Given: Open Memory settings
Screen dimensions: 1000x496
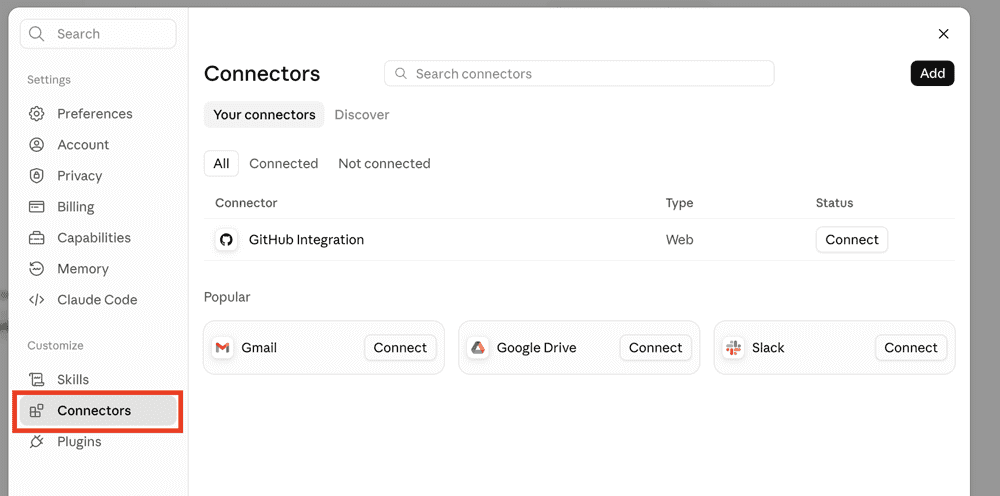Looking at the screenshot, I should tap(98, 268).
